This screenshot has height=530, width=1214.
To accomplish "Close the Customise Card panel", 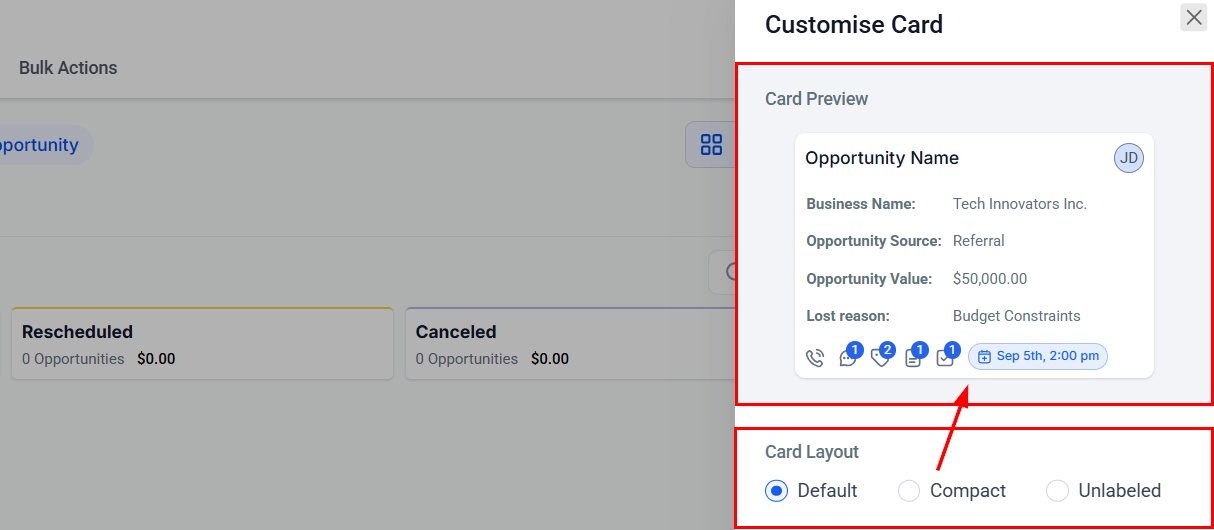I will 1193,17.
